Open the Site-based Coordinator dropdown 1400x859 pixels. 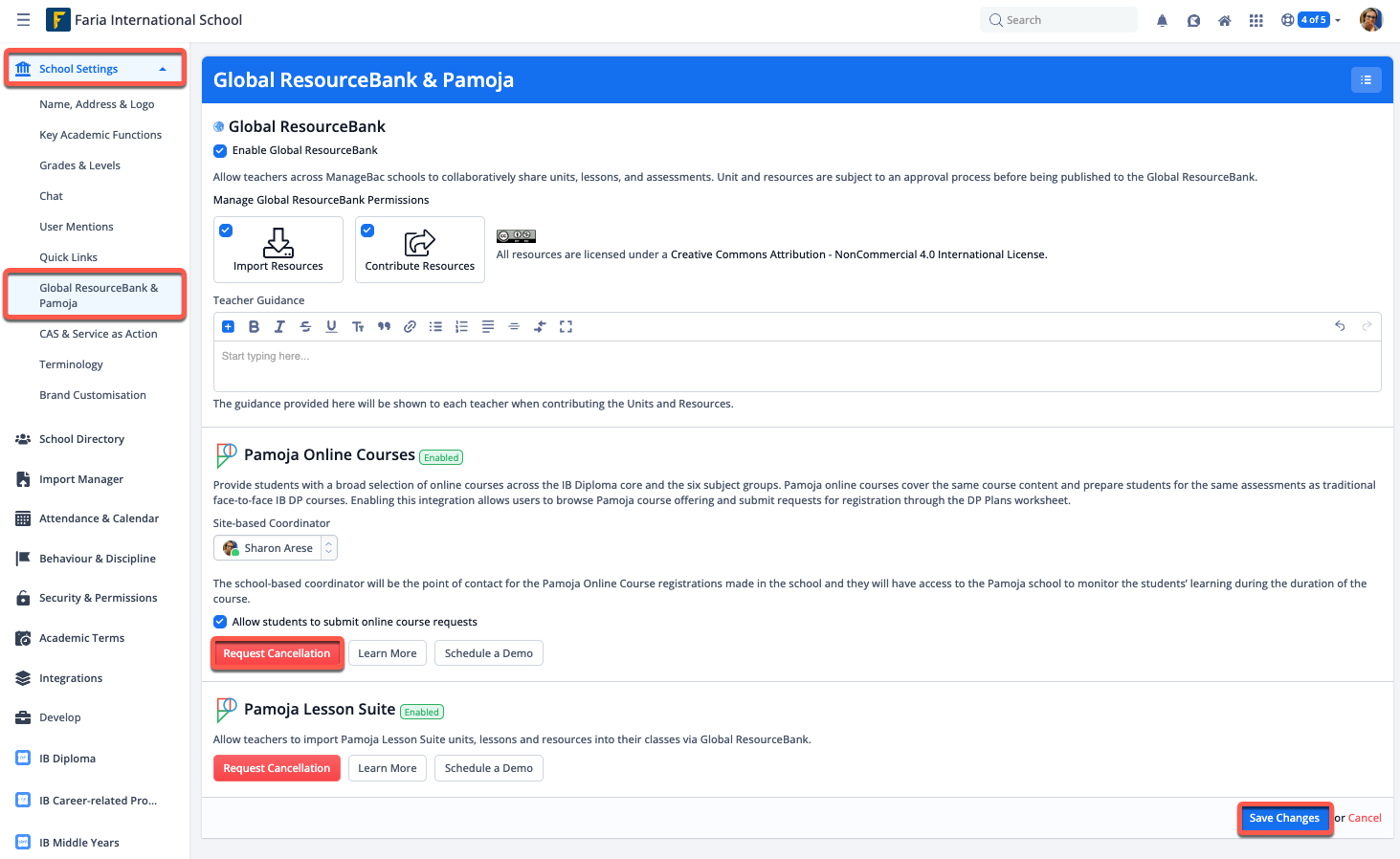pyautogui.click(x=276, y=548)
